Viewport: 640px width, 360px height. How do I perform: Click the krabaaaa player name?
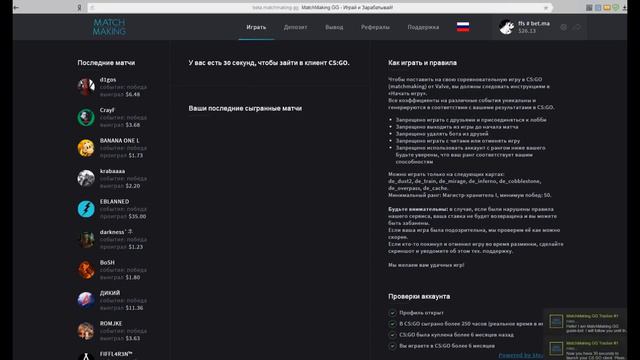(x=112, y=171)
